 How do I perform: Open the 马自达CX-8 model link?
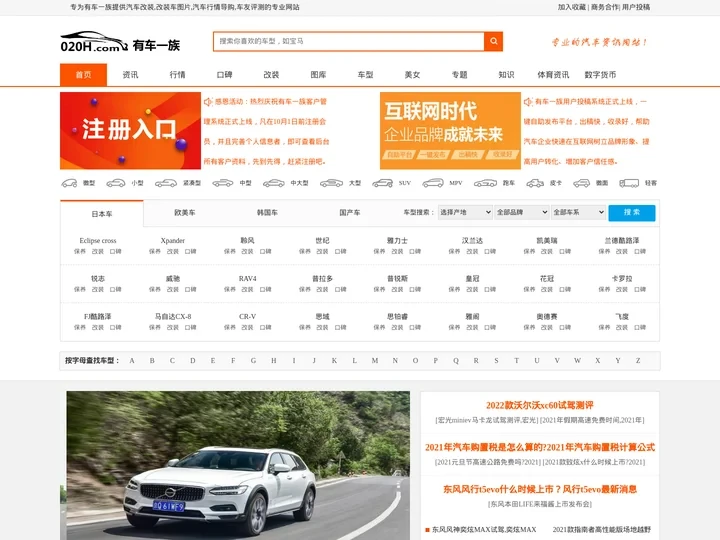point(173,317)
